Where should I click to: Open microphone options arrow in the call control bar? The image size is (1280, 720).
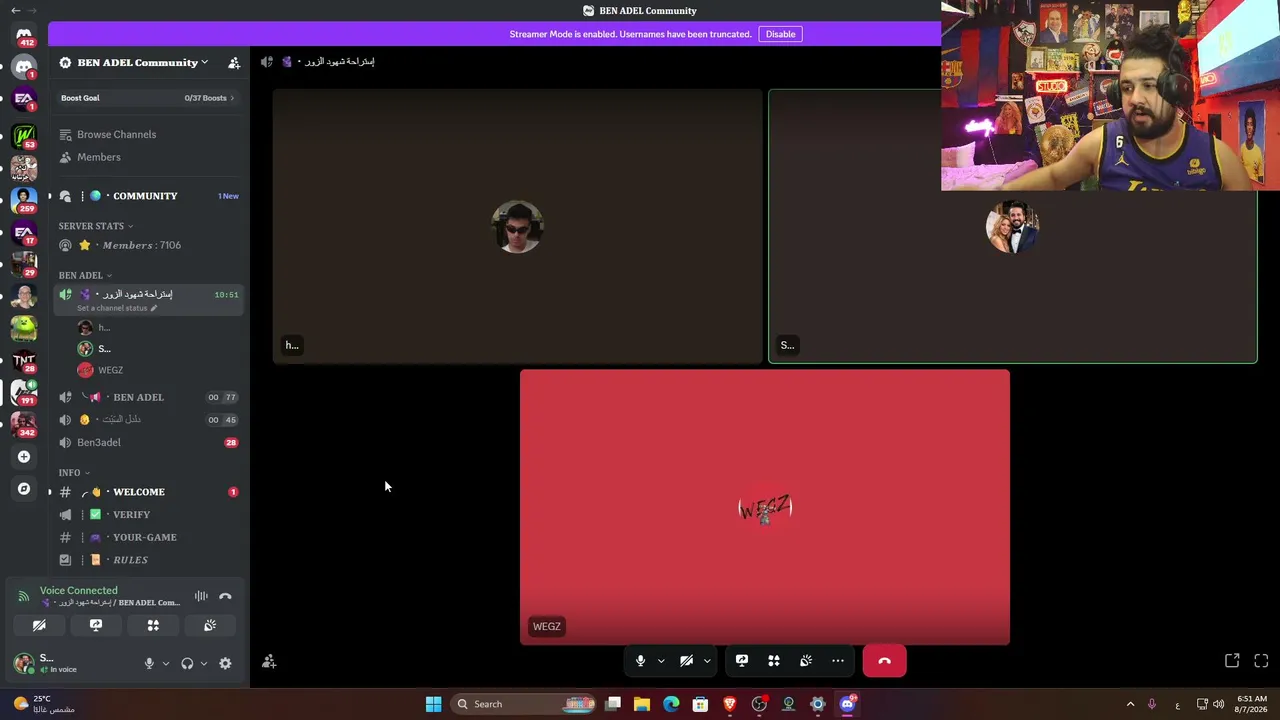[661, 661]
